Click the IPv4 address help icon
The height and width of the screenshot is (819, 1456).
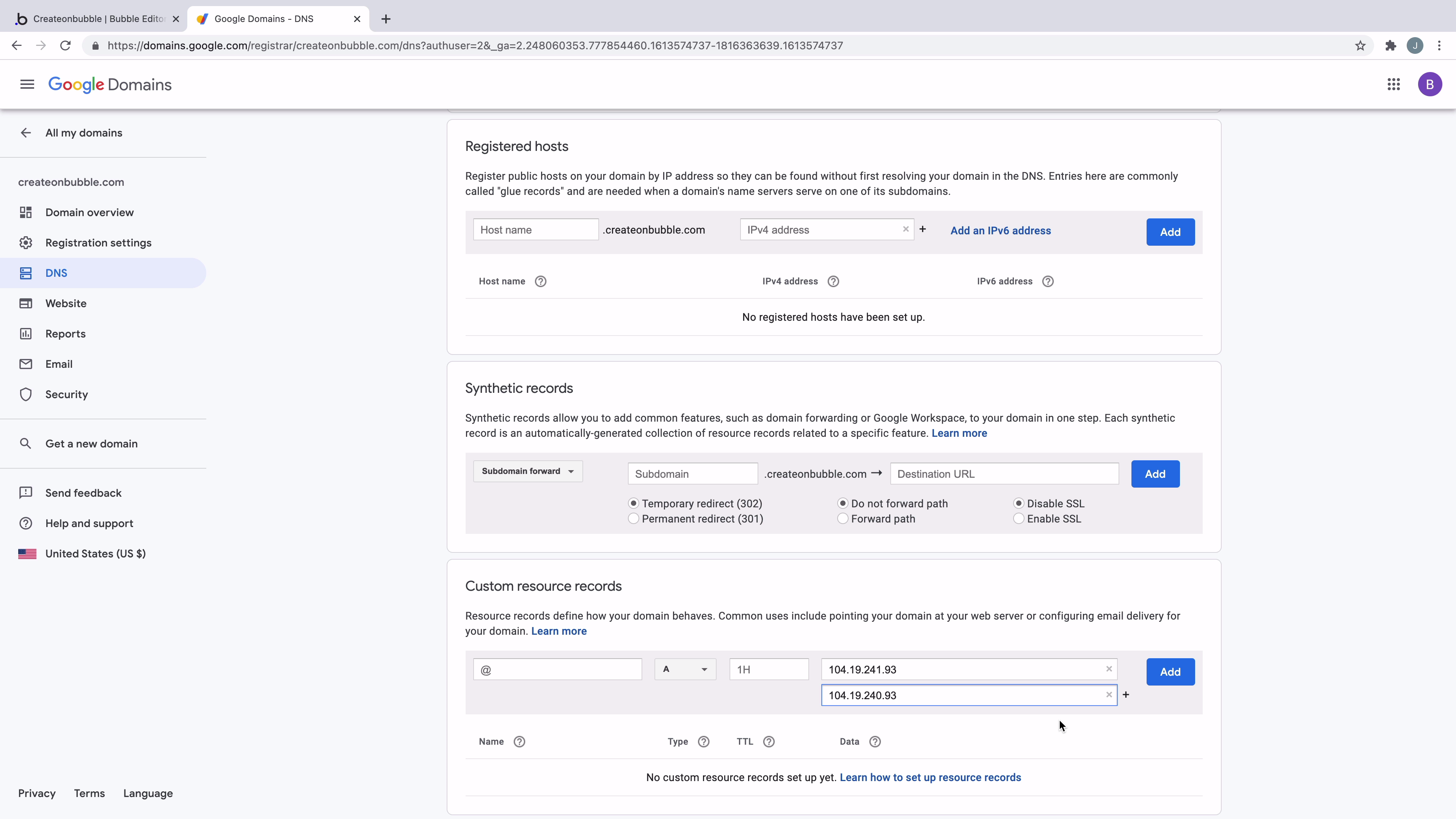click(x=833, y=281)
